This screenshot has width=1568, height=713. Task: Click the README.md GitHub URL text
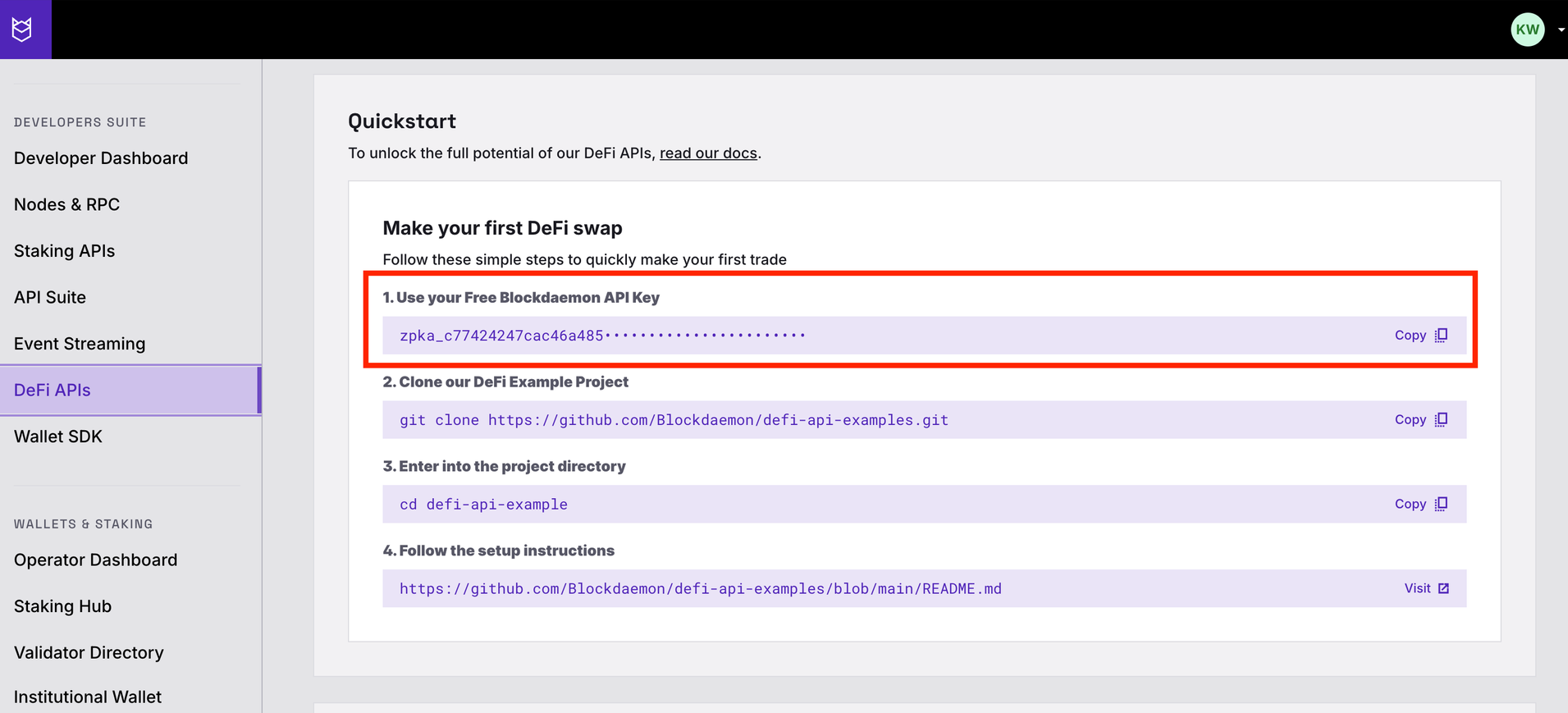point(701,588)
